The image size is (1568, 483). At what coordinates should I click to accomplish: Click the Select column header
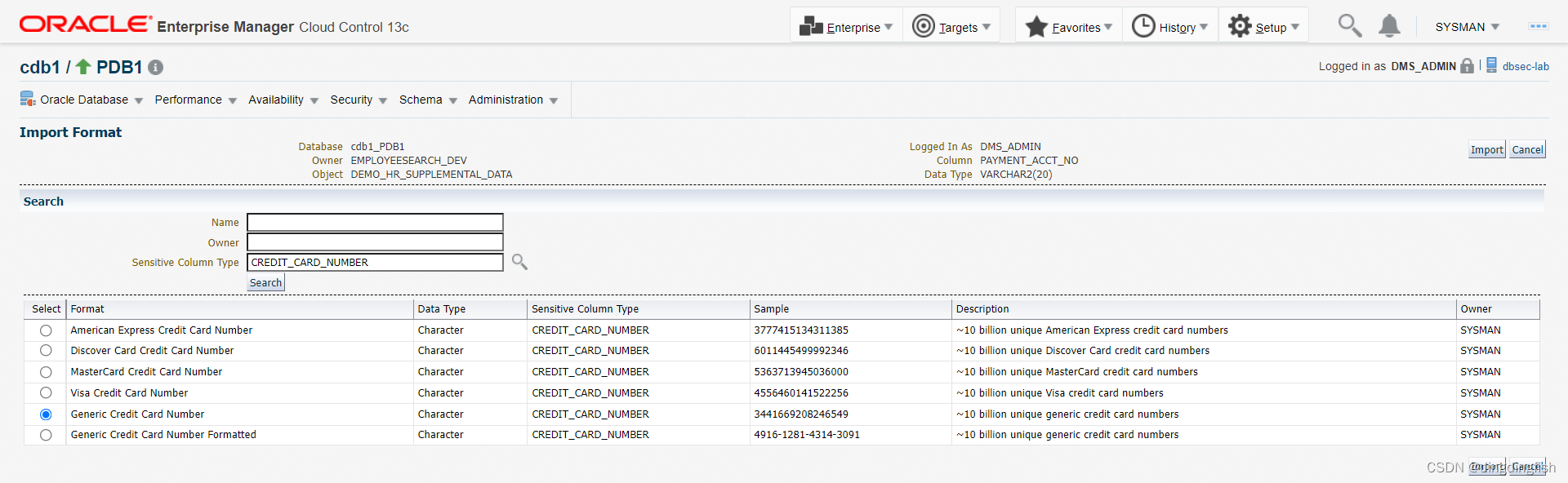pyautogui.click(x=46, y=309)
